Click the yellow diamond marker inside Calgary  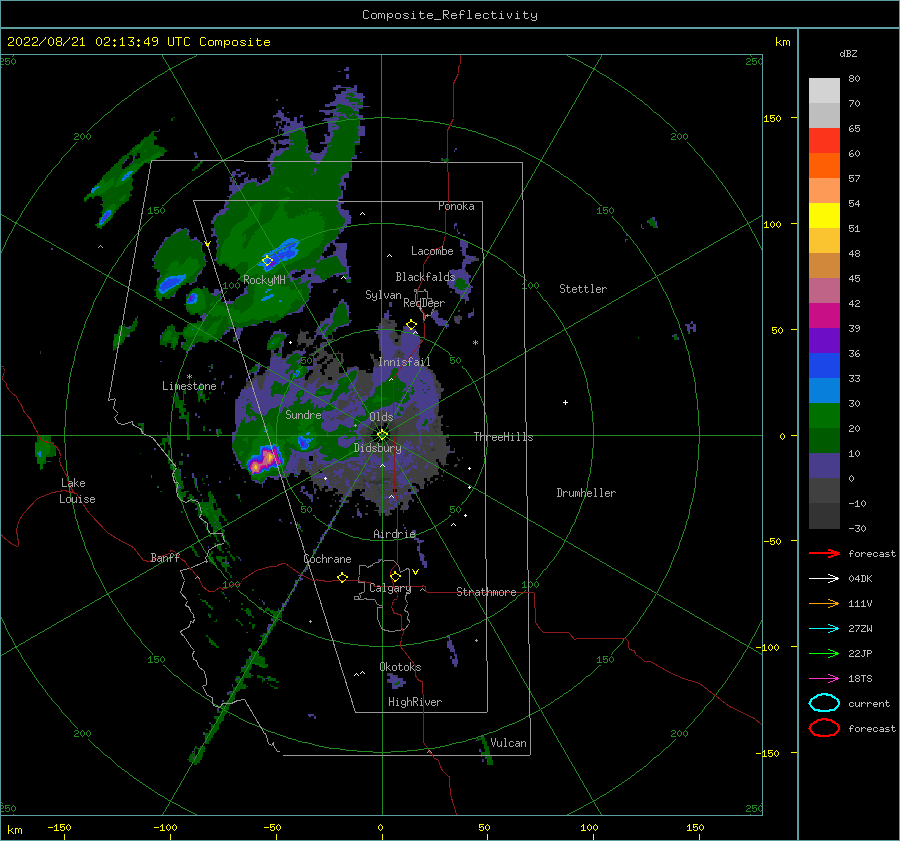coord(395,576)
